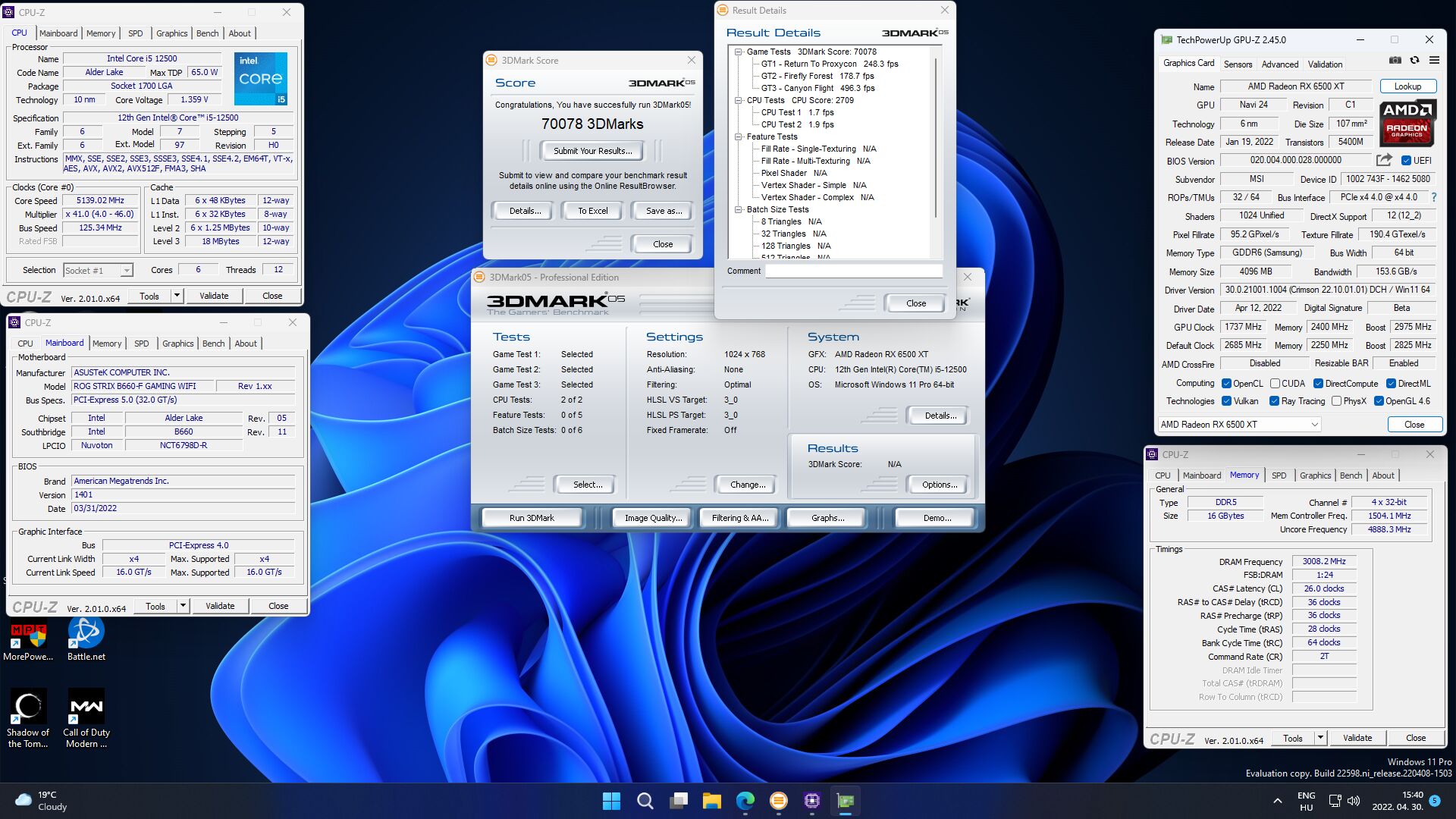
Task: Switch to Mainboard tab in top CPU-Z window
Action: 58,33
